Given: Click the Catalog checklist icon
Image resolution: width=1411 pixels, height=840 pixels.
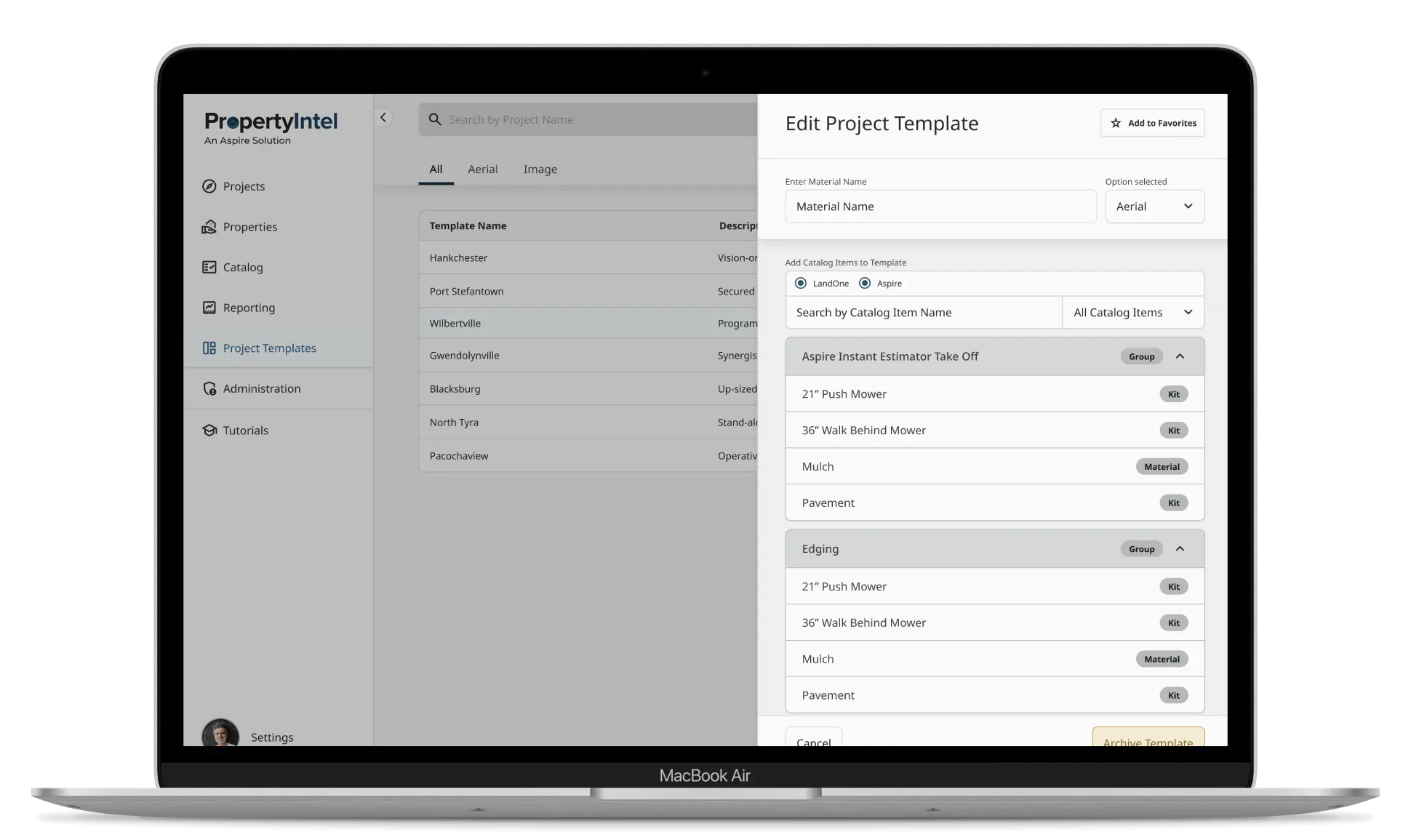Looking at the screenshot, I should point(209,267).
